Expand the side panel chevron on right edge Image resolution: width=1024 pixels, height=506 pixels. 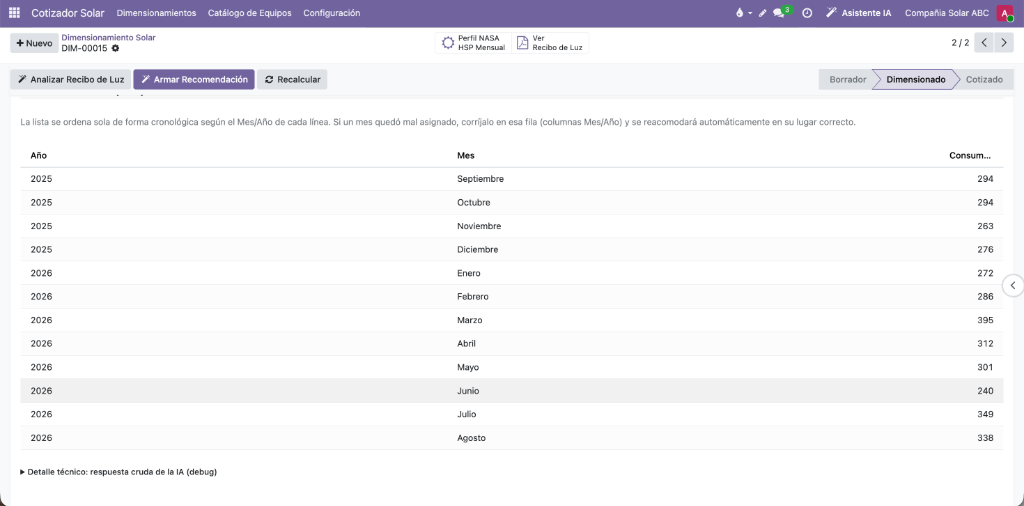point(1012,285)
